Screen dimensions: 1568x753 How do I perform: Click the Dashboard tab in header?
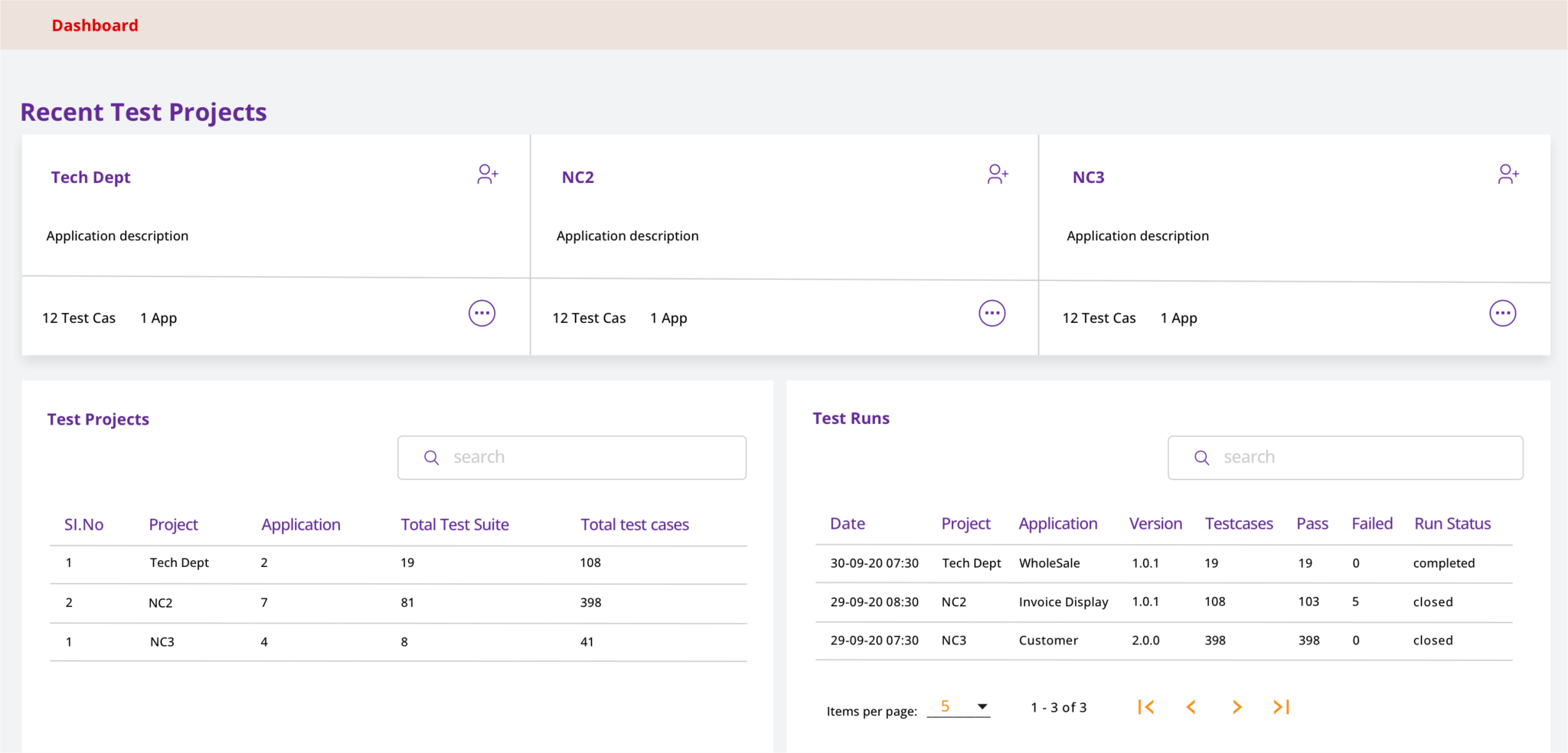[95, 25]
